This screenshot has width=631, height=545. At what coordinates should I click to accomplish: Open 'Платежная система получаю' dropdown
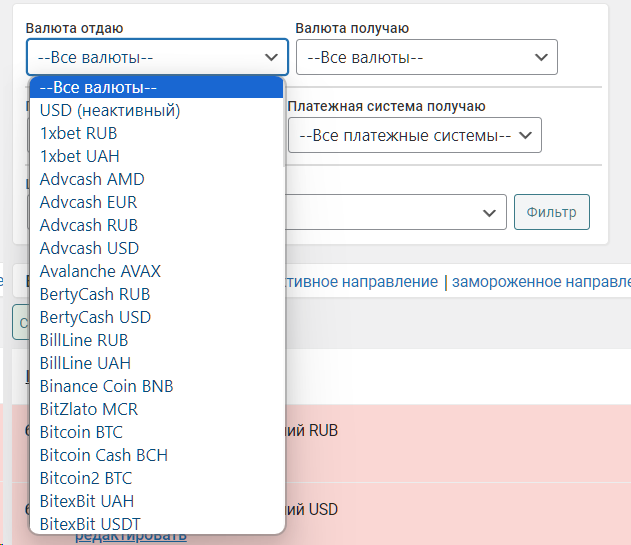(414, 135)
